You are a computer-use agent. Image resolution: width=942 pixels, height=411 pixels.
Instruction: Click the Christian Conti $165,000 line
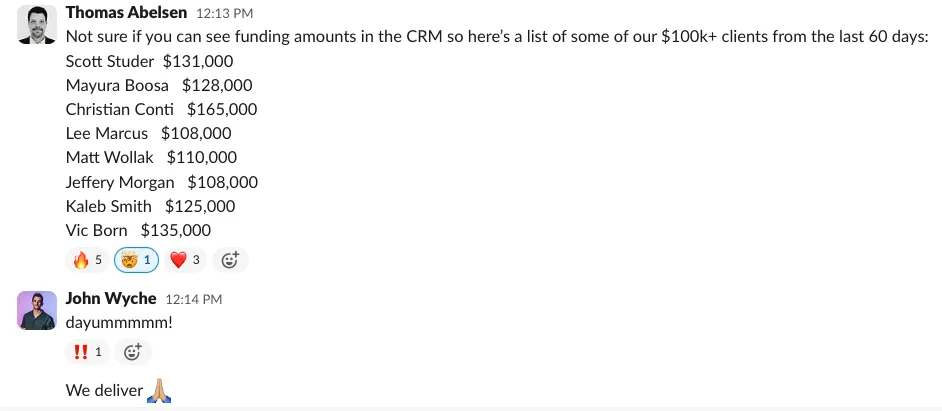click(x=161, y=109)
